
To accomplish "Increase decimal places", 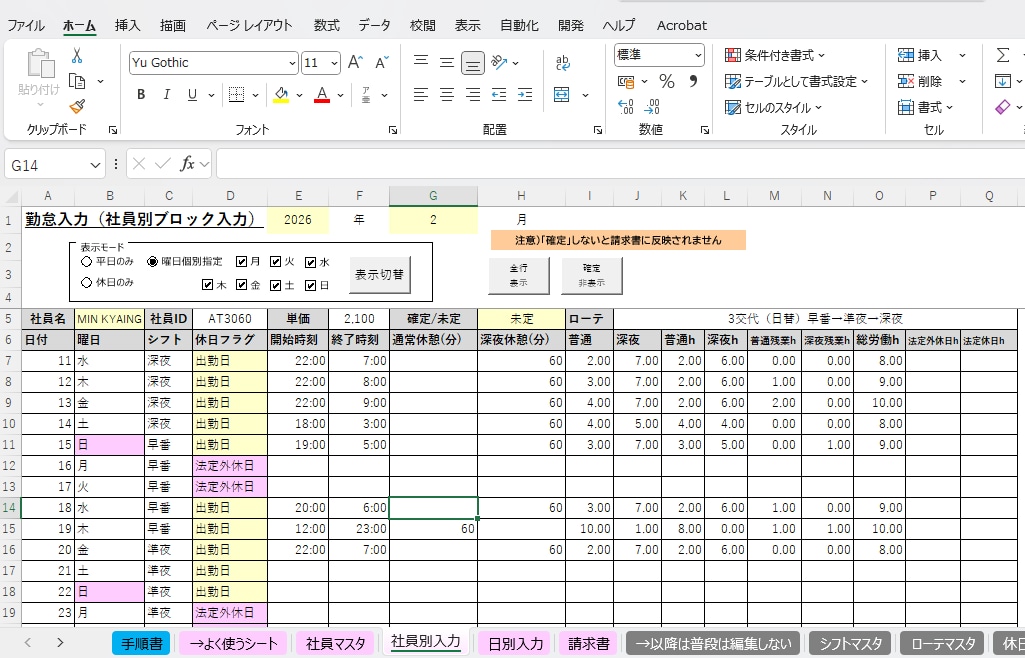I will [x=626, y=107].
